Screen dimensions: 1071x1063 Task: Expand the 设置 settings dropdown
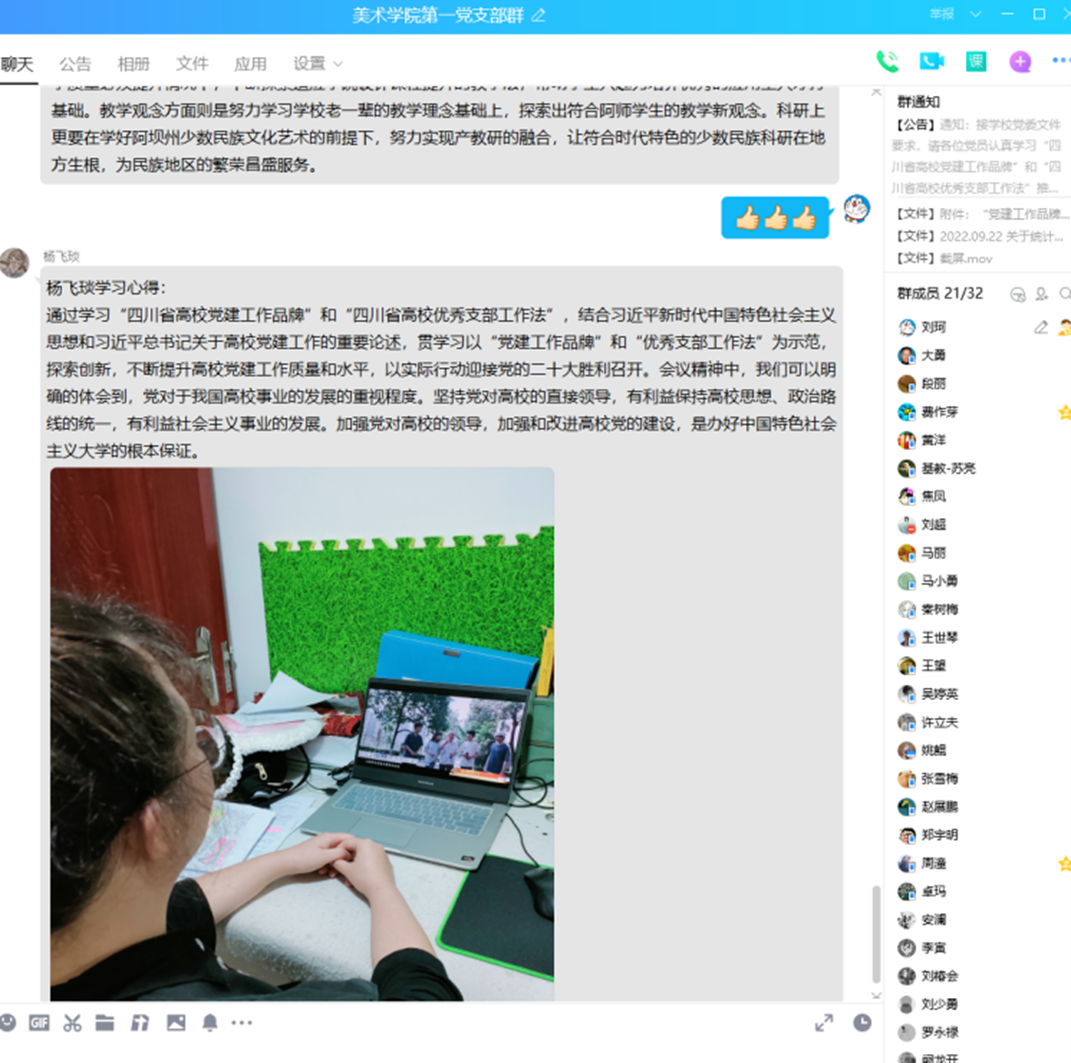tap(318, 64)
